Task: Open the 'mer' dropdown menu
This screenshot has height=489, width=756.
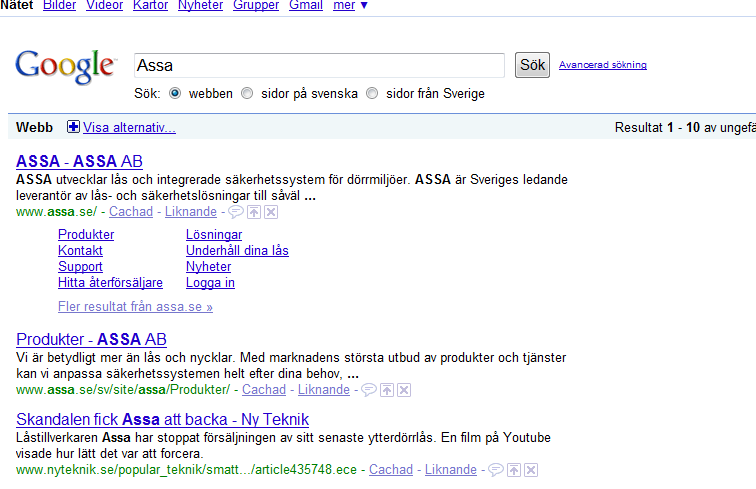Action: [351, 5]
